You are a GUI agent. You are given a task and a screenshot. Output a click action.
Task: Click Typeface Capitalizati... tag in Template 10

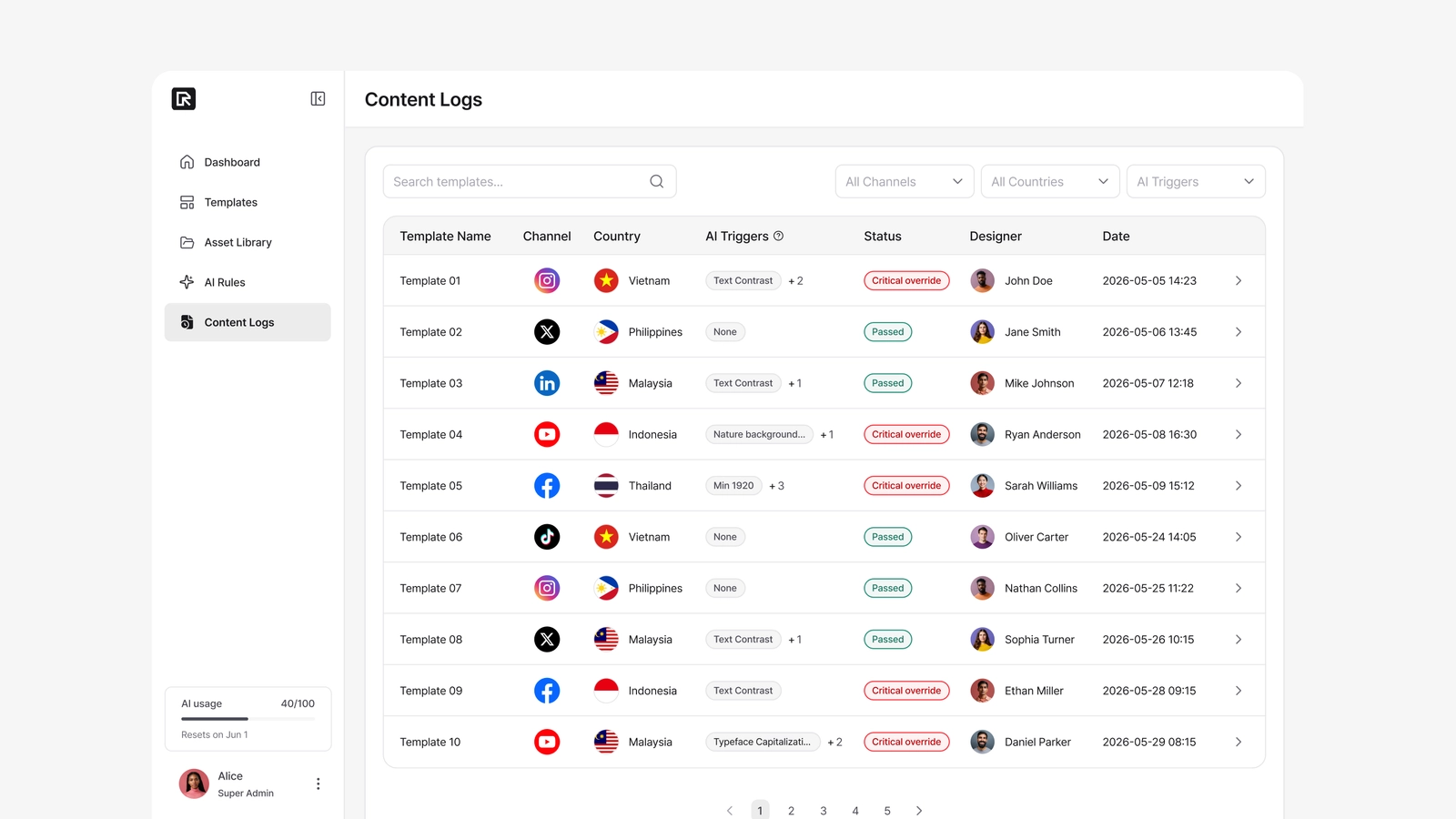coord(763,742)
